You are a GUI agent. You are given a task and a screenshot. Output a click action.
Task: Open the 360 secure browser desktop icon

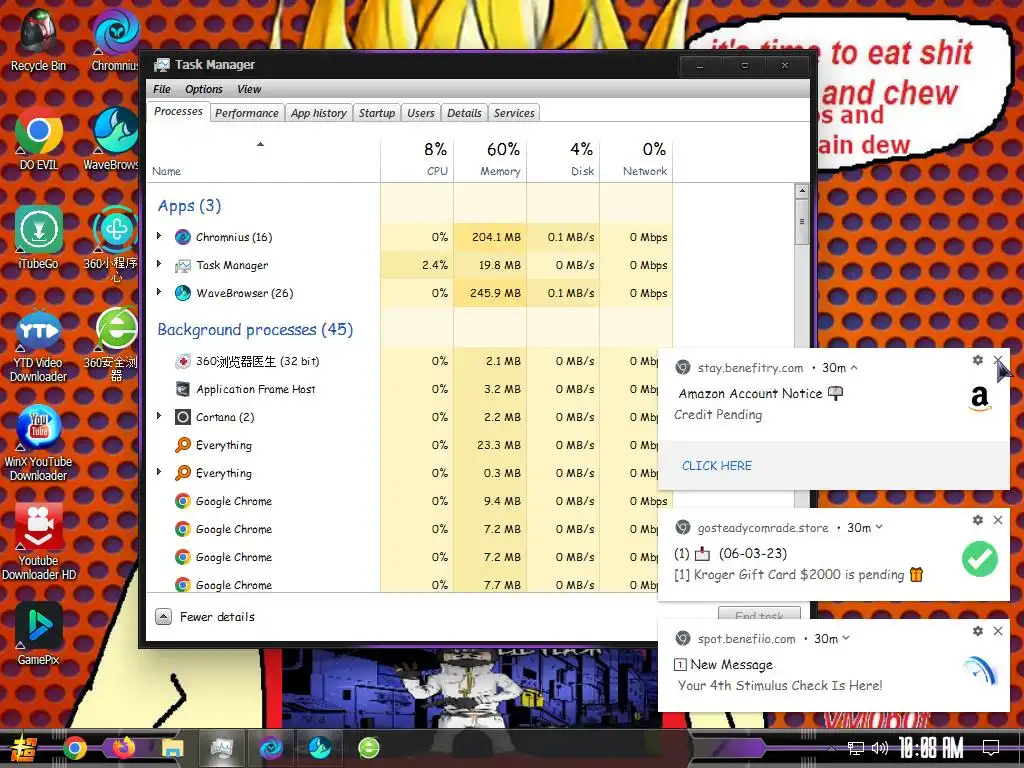(x=112, y=344)
